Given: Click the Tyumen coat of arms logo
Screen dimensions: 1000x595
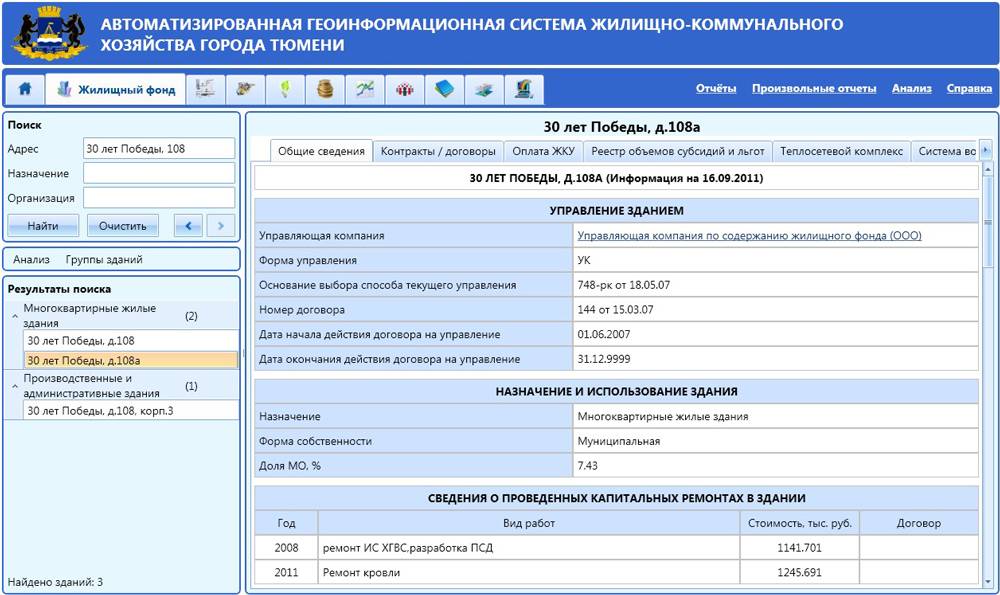Looking at the screenshot, I should [x=50, y=33].
